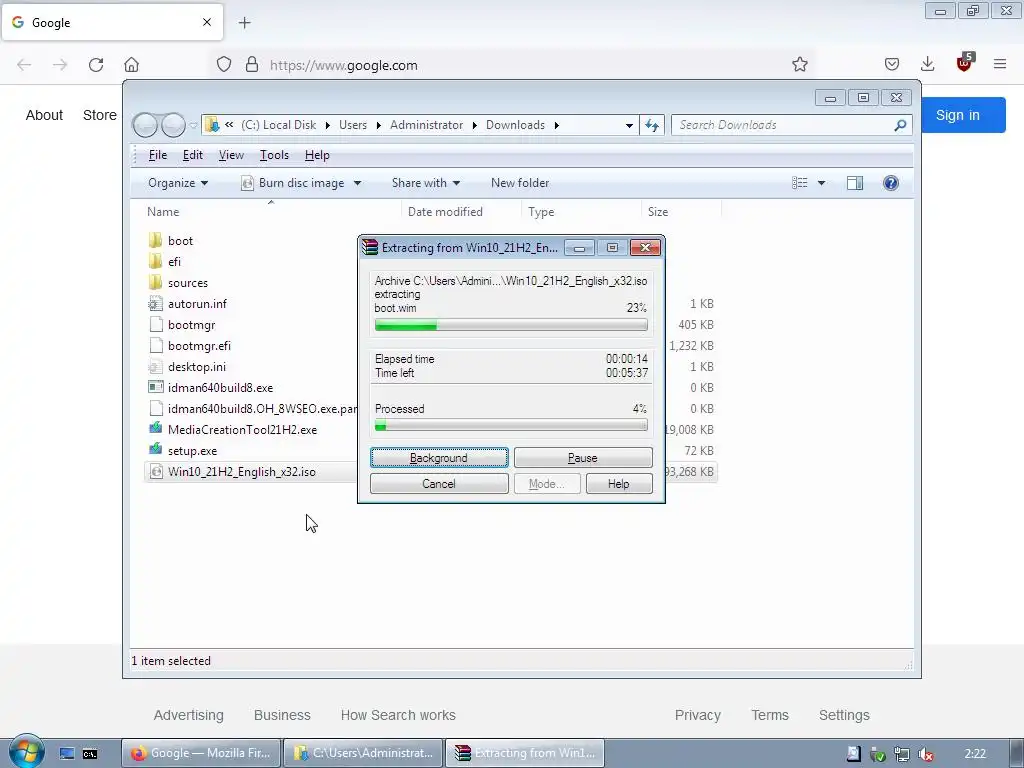The height and width of the screenshot is (768, 1024).
Task: Open a new Firefox tab
Action: click(x=245, y=23)
